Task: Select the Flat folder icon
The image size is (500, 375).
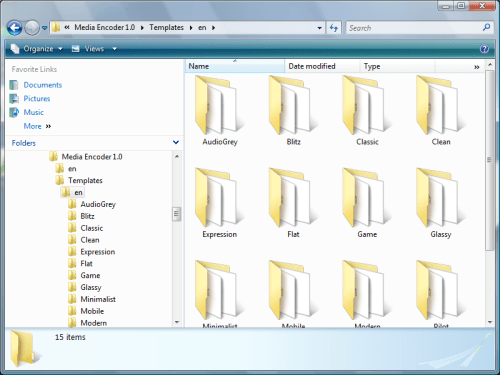Action: [x=293, y=198]
